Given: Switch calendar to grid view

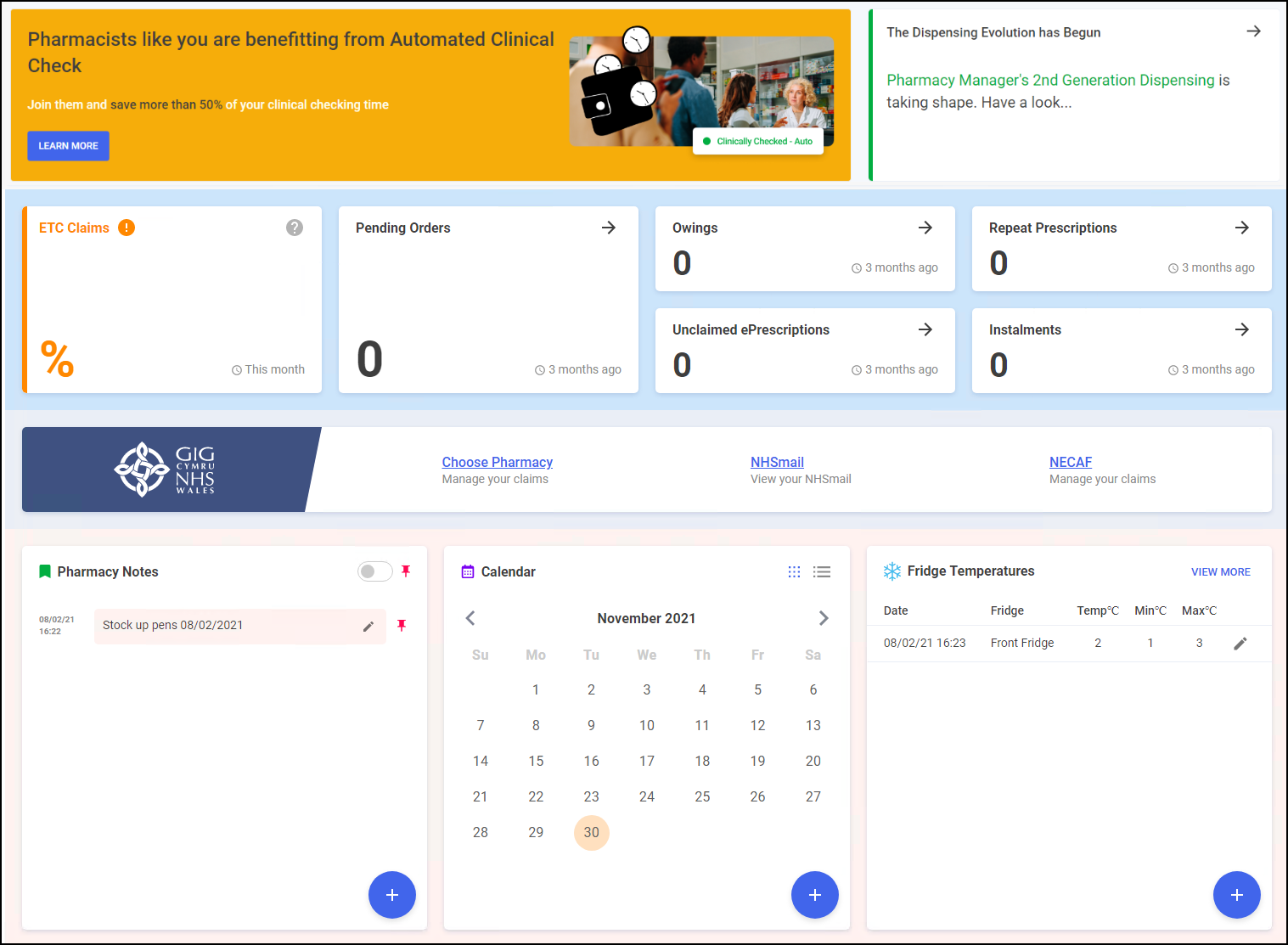Looking at the screenshot, I should 794,571.
